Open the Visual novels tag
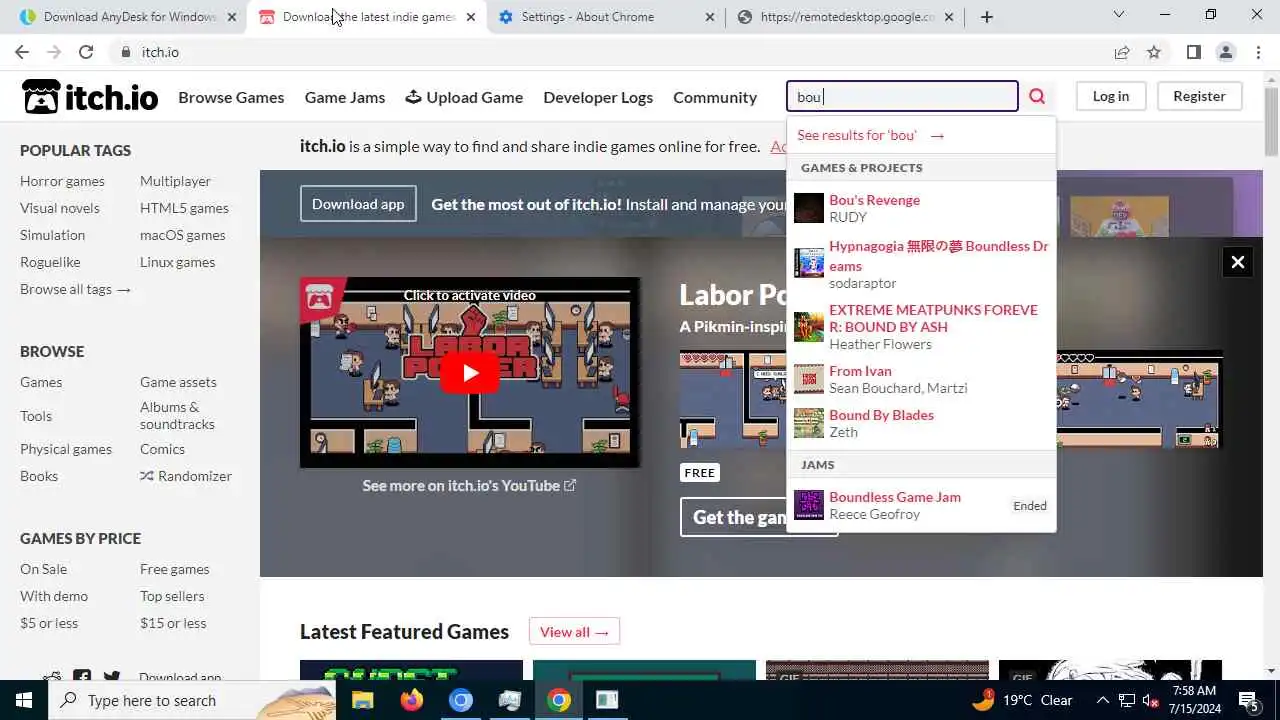1280x720 pixels. click(x=60, y=208)
